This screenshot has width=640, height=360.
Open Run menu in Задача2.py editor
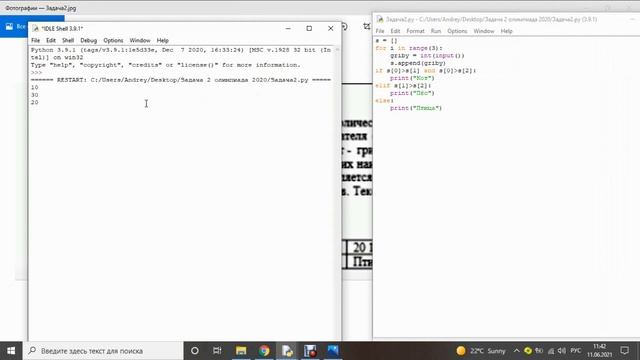436,31
